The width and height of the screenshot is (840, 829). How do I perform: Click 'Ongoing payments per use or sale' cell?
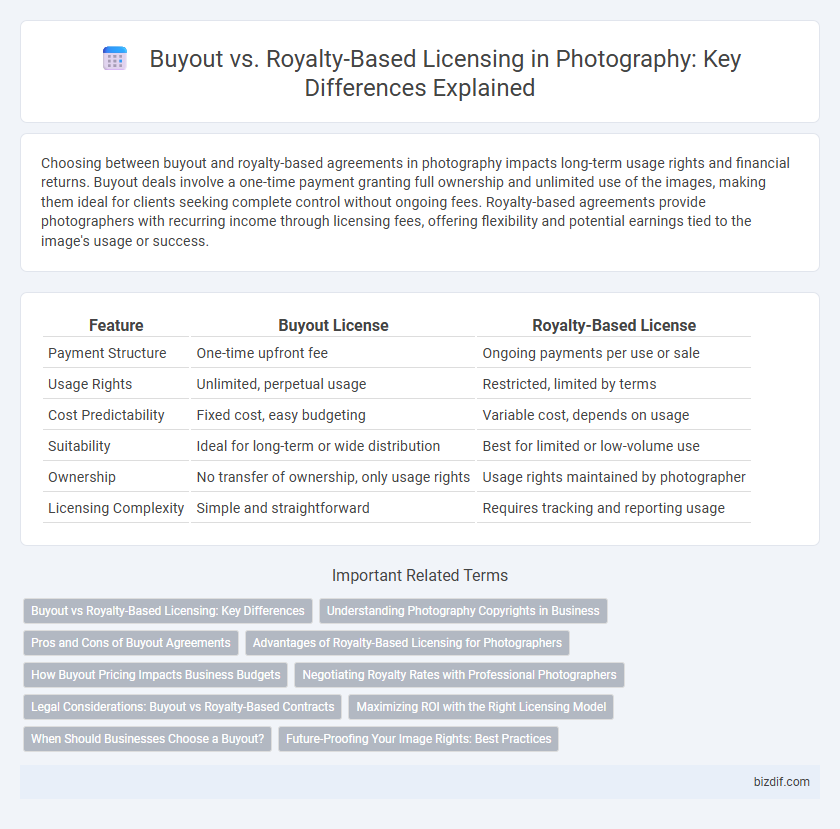[614, 353]
